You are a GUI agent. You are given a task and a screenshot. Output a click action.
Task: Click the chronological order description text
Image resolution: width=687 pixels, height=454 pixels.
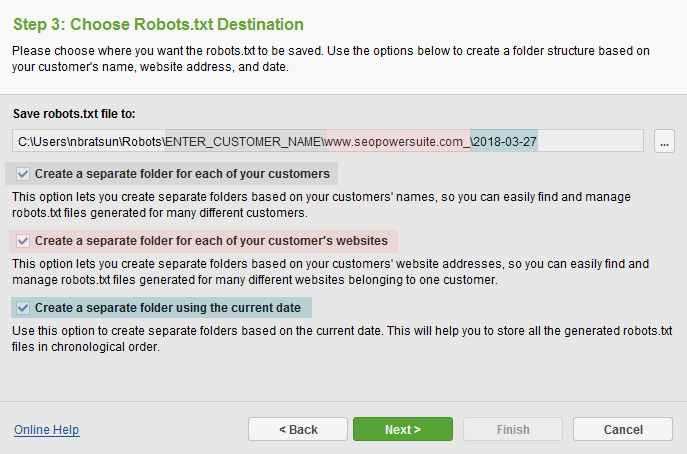pos(342,339)
